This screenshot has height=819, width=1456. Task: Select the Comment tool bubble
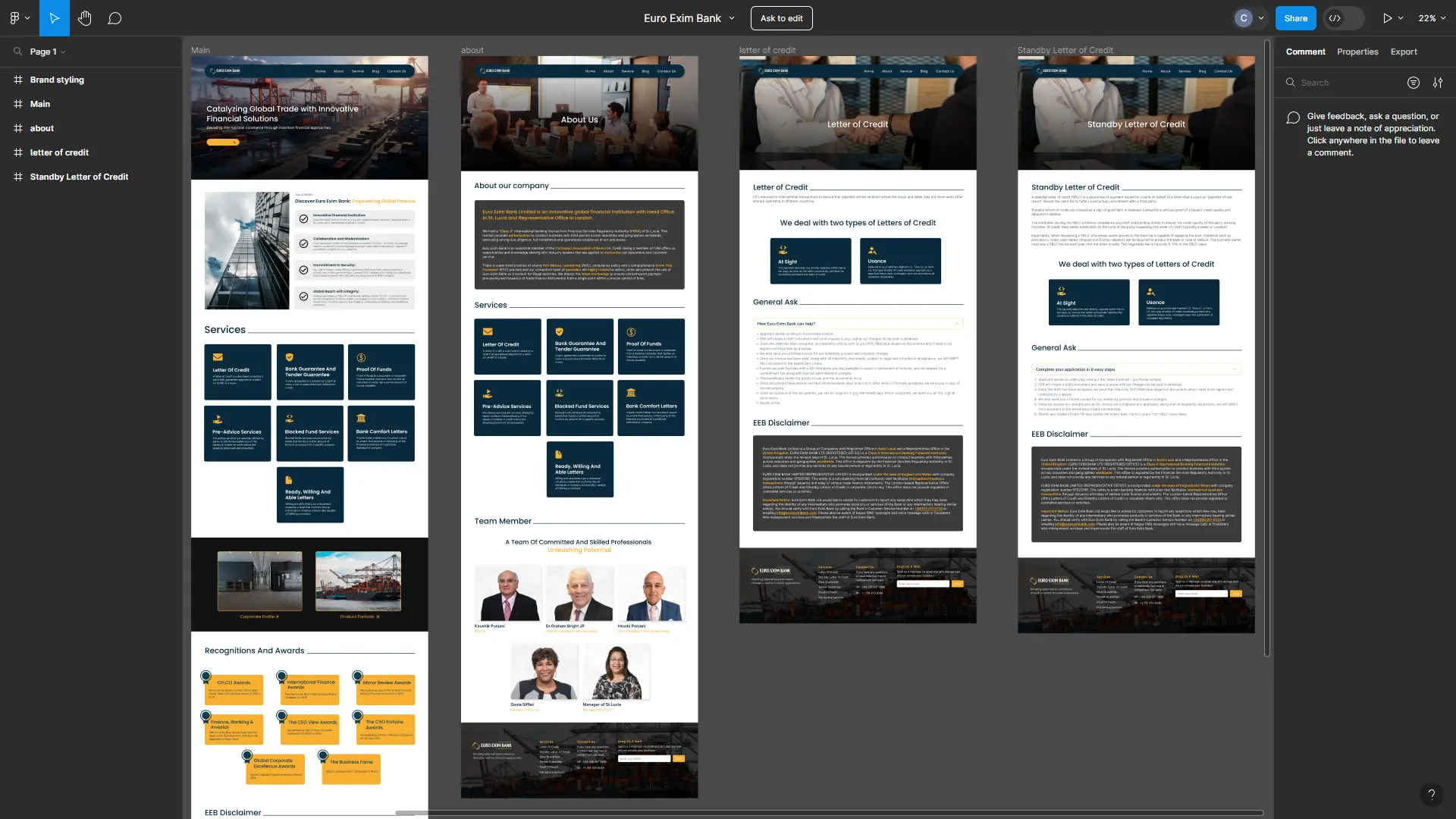[115, 18]
